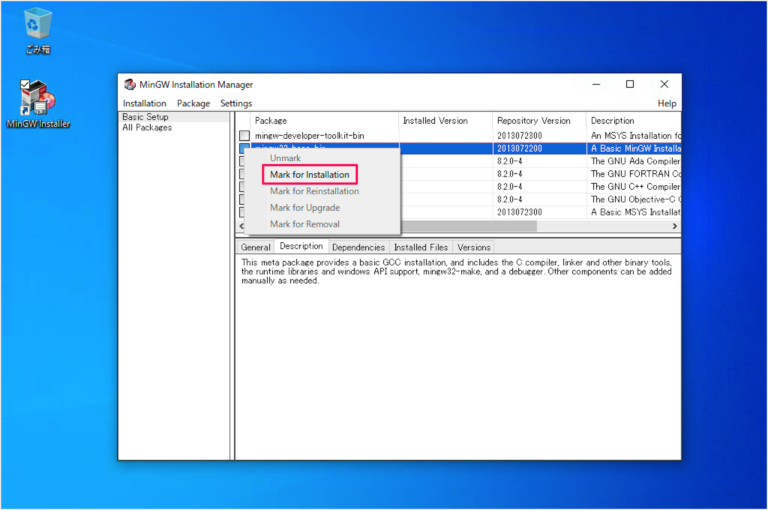This screenshot has width=768, height=510.
Task: Click the GNU Ada Compiler description
Action: tap(635, 161)
